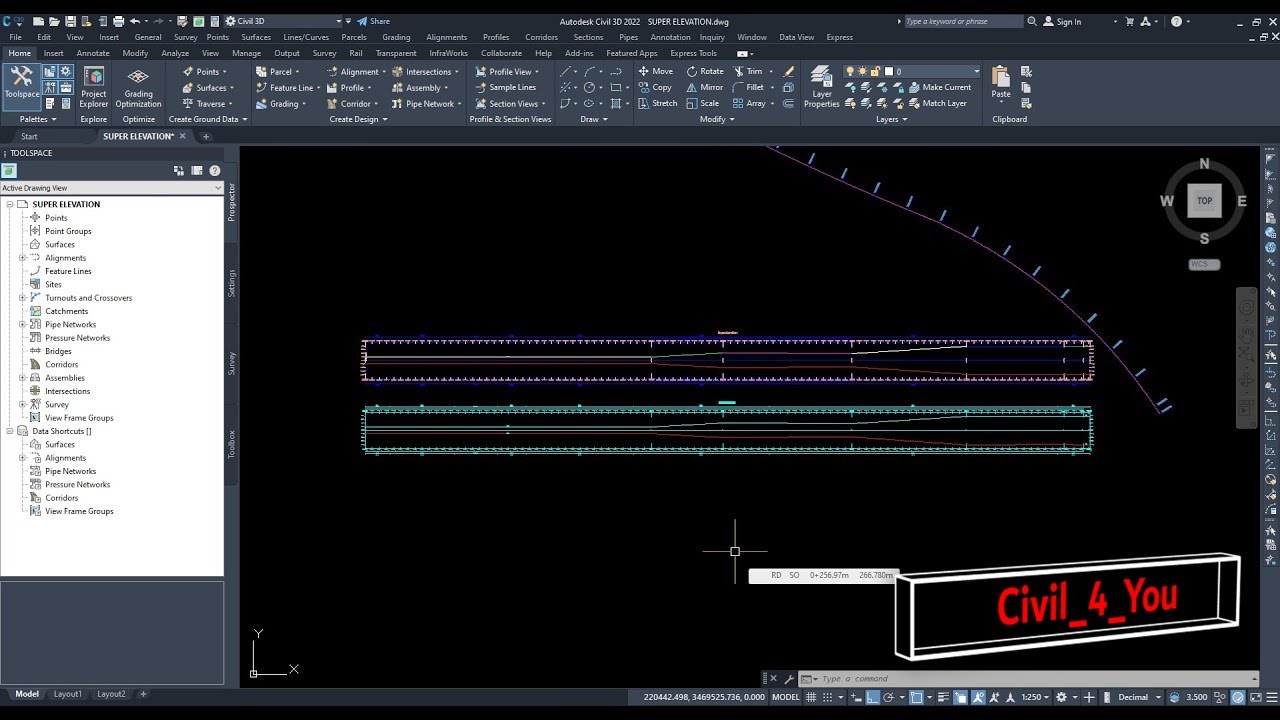Collapse the SUPER ELEVATION drawing node
Image resolution: width=1280 pixels, height=720 pixels.
pyautogui.click(x=10, y=204)
